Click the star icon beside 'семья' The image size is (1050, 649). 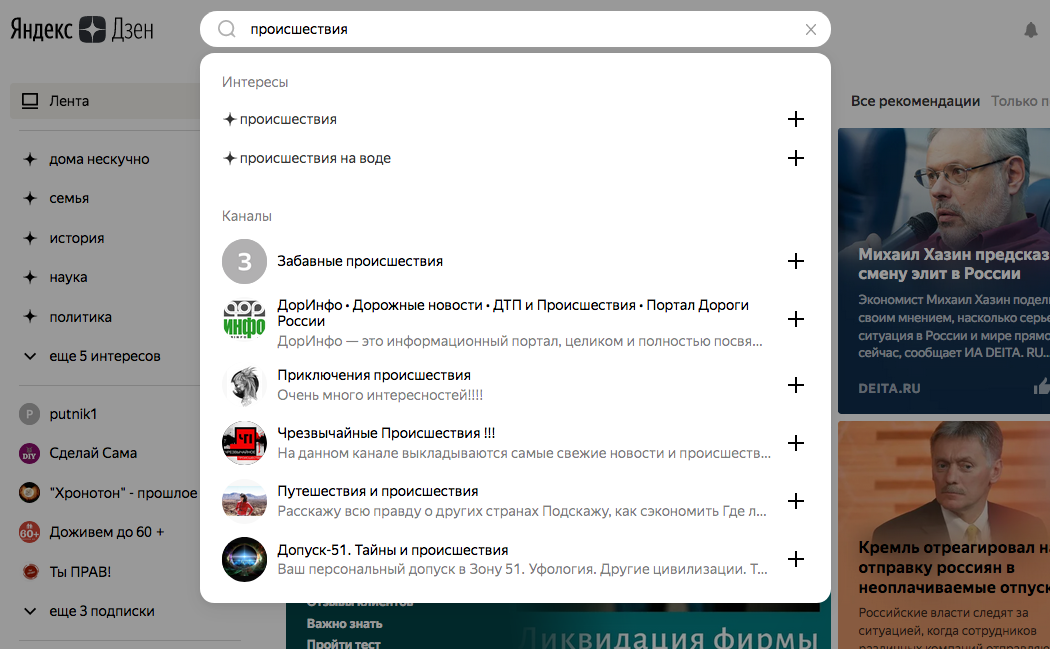click(x=29, y=198)
